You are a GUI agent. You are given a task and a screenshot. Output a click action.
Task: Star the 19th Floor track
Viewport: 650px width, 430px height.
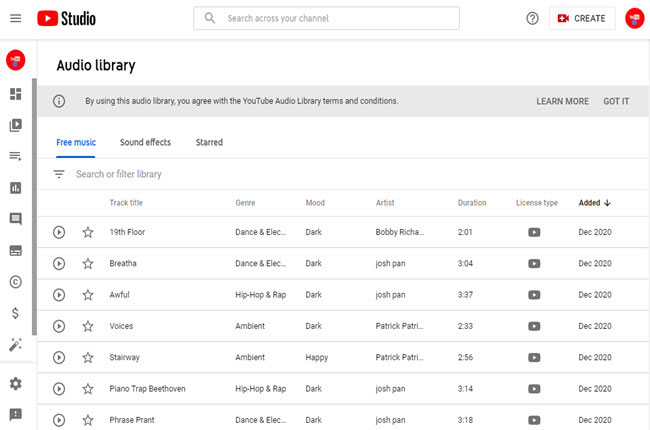[88, 232]
